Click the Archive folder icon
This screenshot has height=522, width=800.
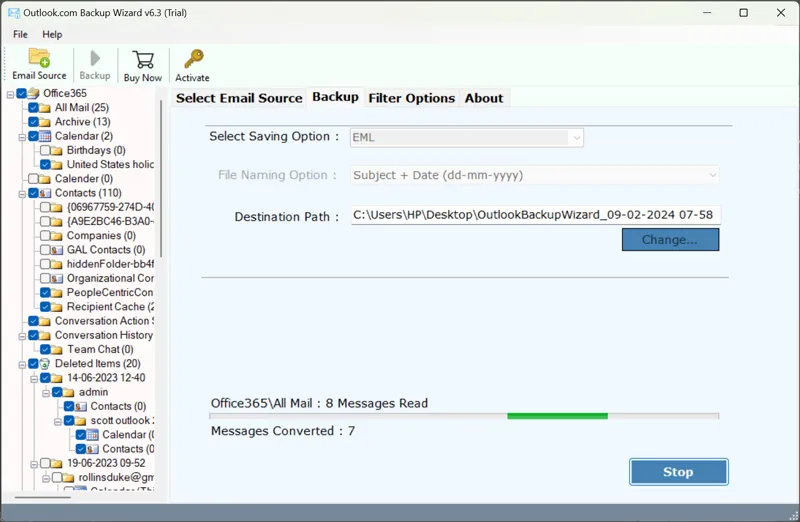(x=45, y=122)
